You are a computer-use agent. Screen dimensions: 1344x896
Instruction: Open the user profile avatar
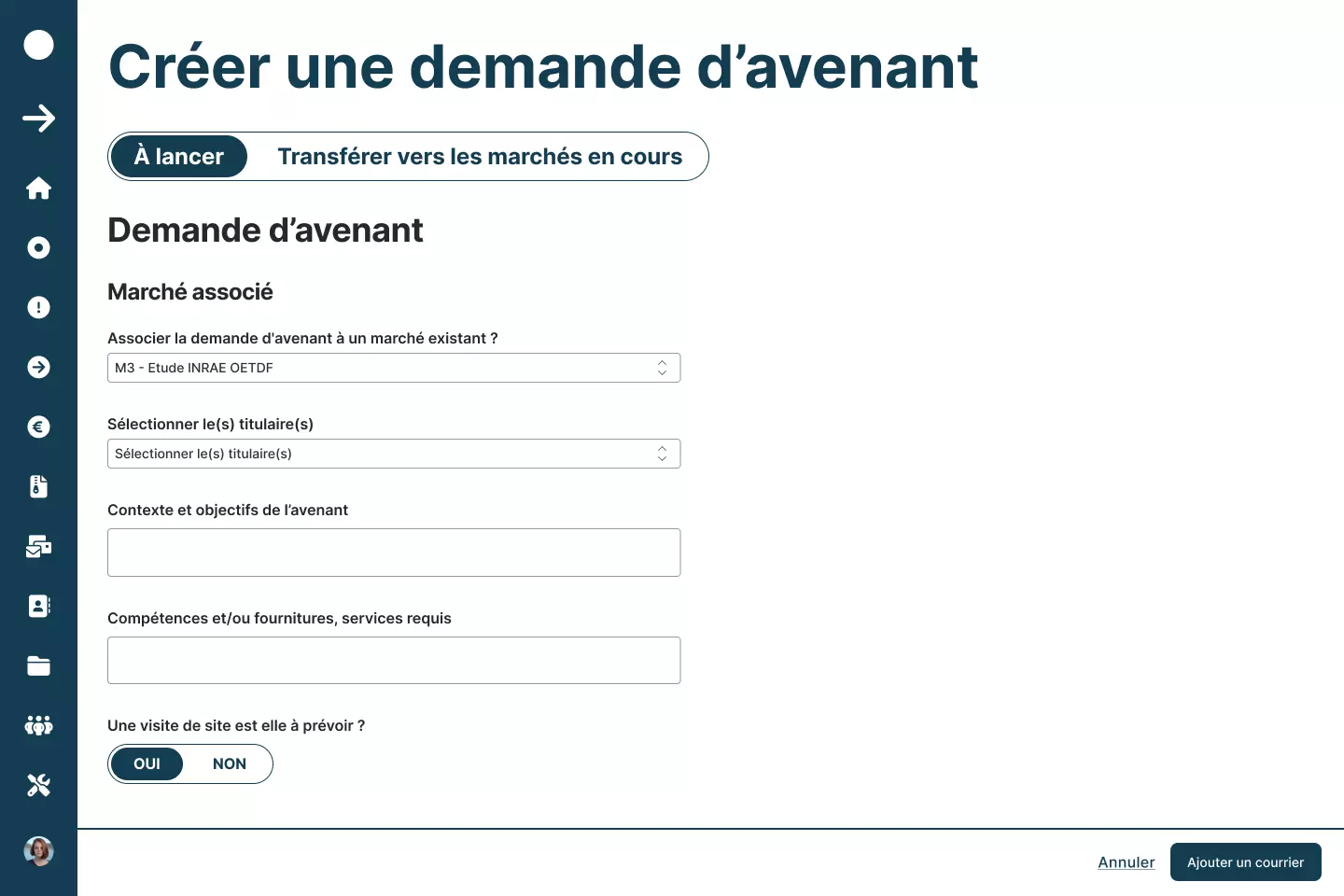(x=38, y=851)
